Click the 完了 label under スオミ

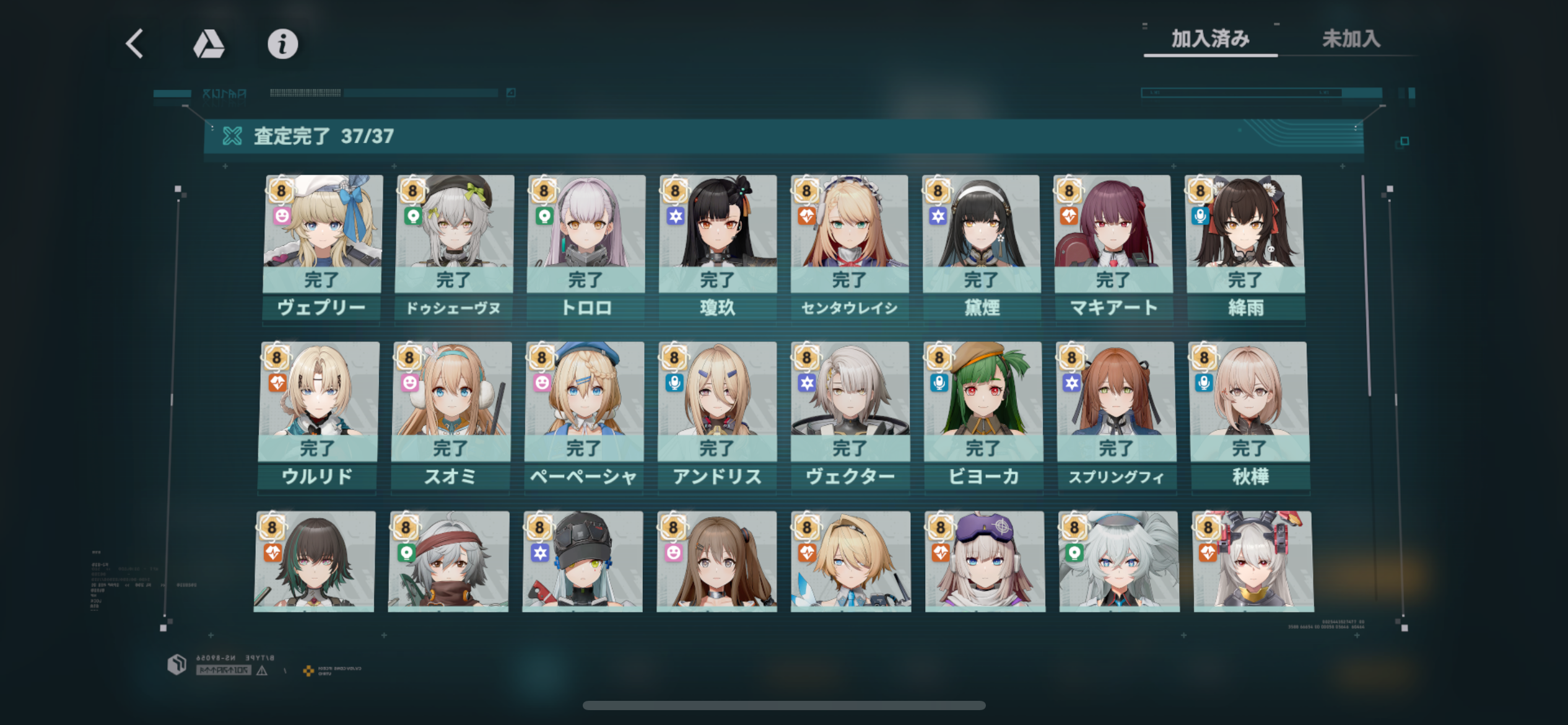451,448
